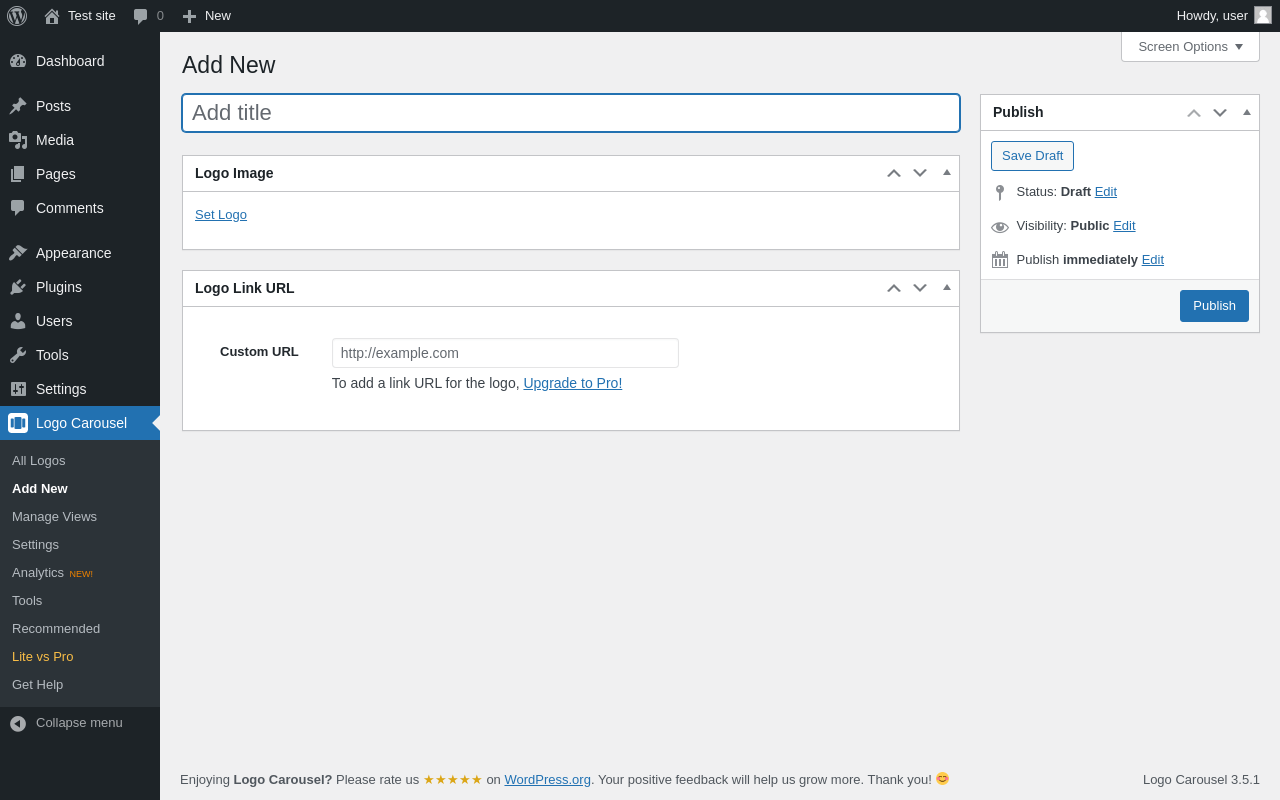Open All Logos submenu
The width and height of the screenshot is (1280, 800).
click(80, 461)
